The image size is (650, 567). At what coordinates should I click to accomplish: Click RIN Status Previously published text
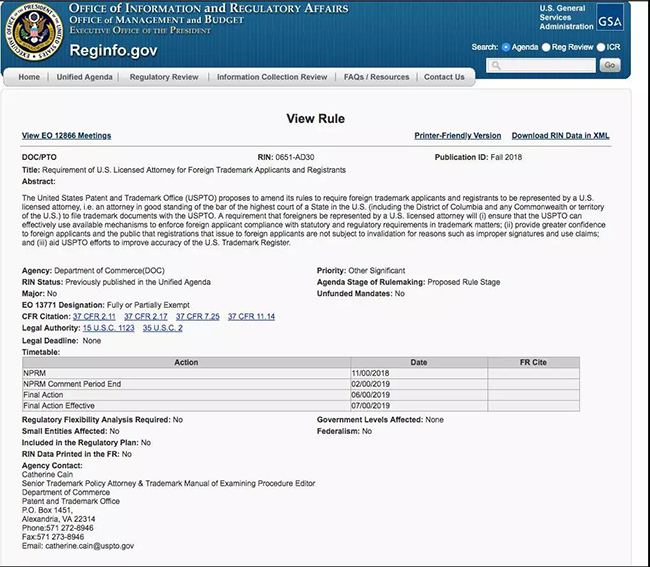coord(116,282)
